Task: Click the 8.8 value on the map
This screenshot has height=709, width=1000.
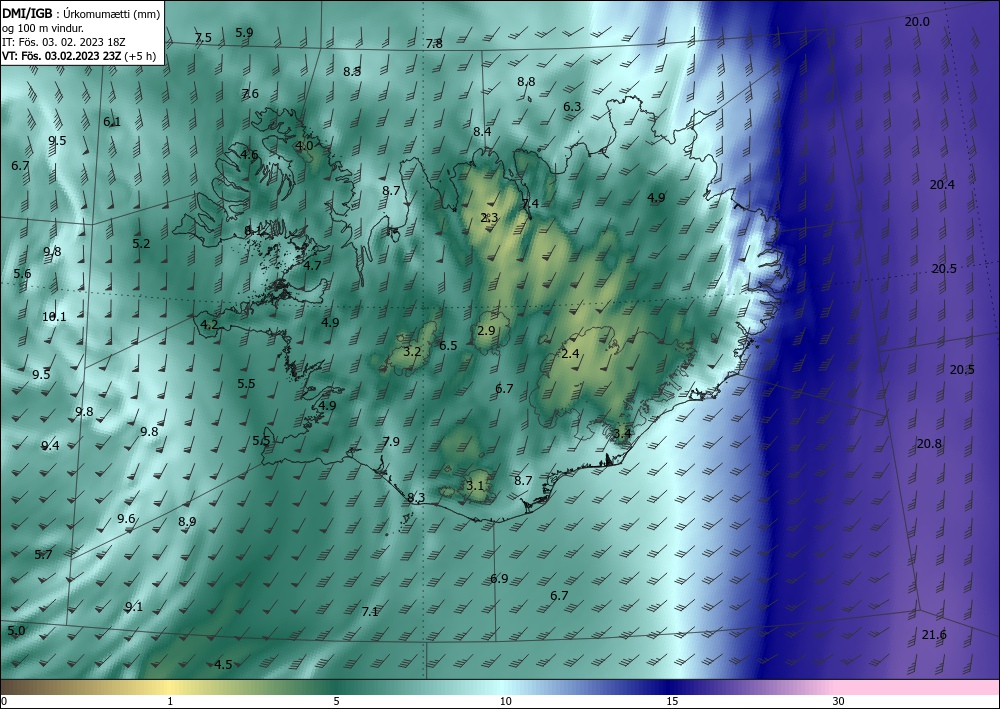Action: pos(526,82)
